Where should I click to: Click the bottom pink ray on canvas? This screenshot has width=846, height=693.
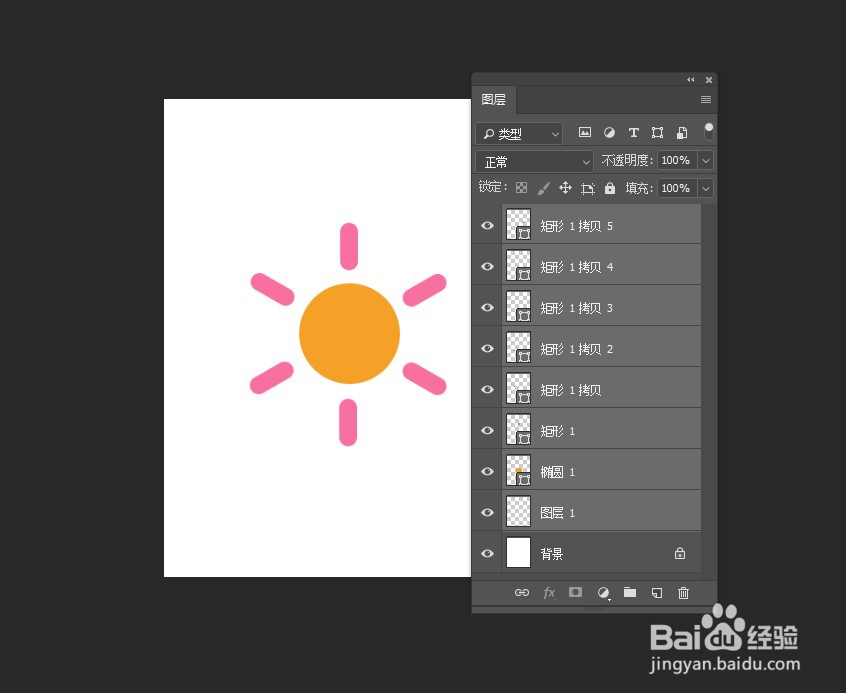348,423
